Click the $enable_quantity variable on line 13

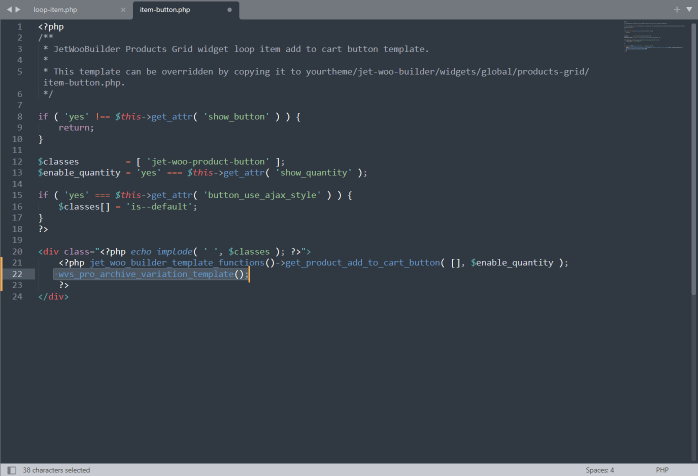click(79, 173)
